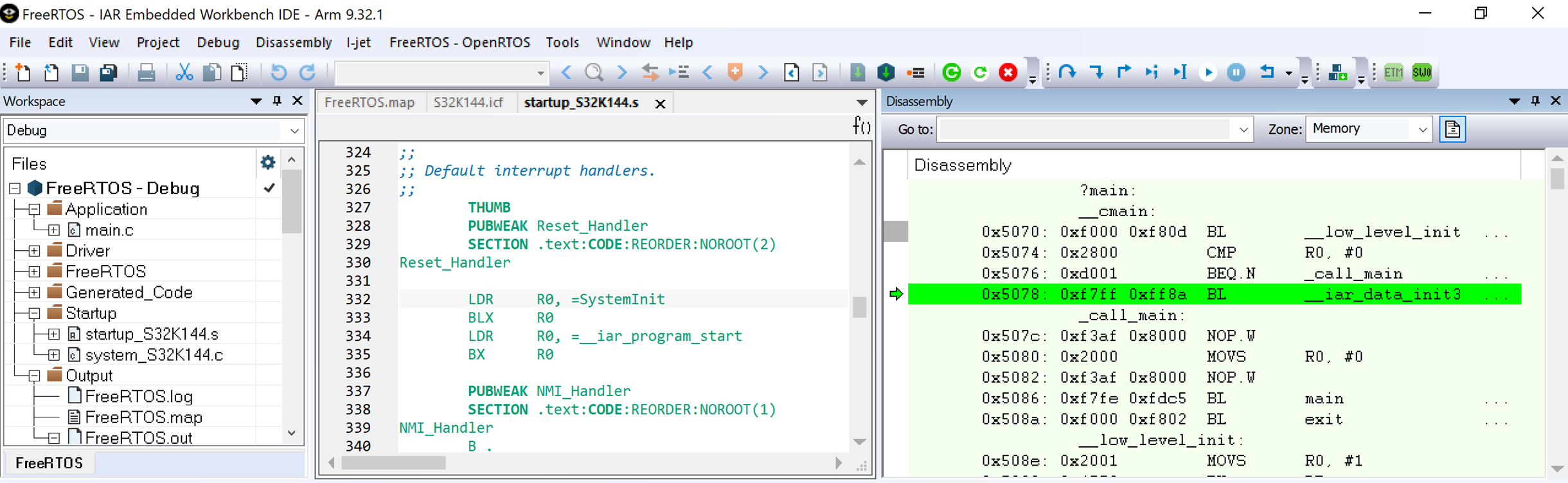The height and width of the screenshot is (483, 1568).
Task: Click Run to Cursor debug icon
Action: [1180, 73]
